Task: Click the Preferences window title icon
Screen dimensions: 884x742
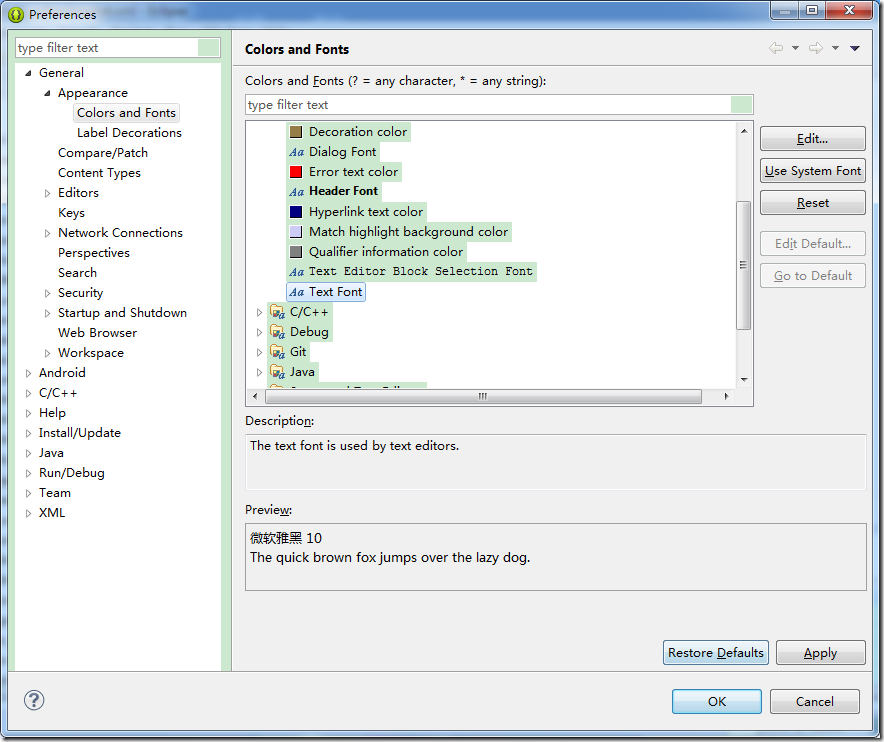Action: pos(16,15)
